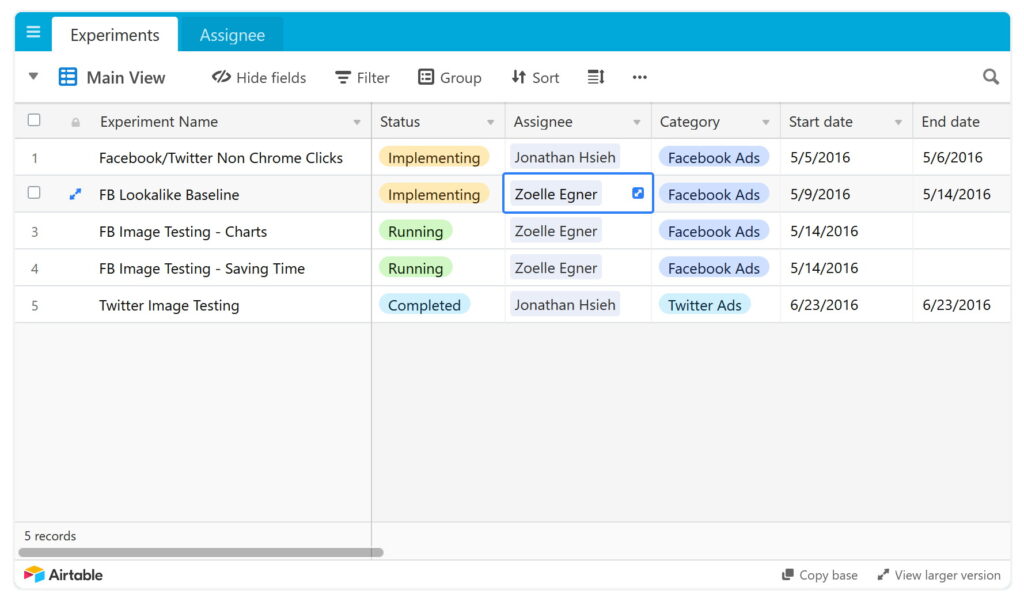Click the row height icon

[596, 77]
